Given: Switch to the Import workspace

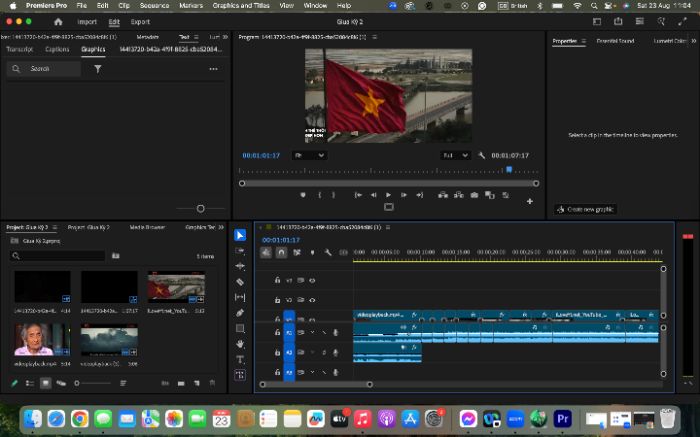Looking at the screenshot, I should point(87,22).
